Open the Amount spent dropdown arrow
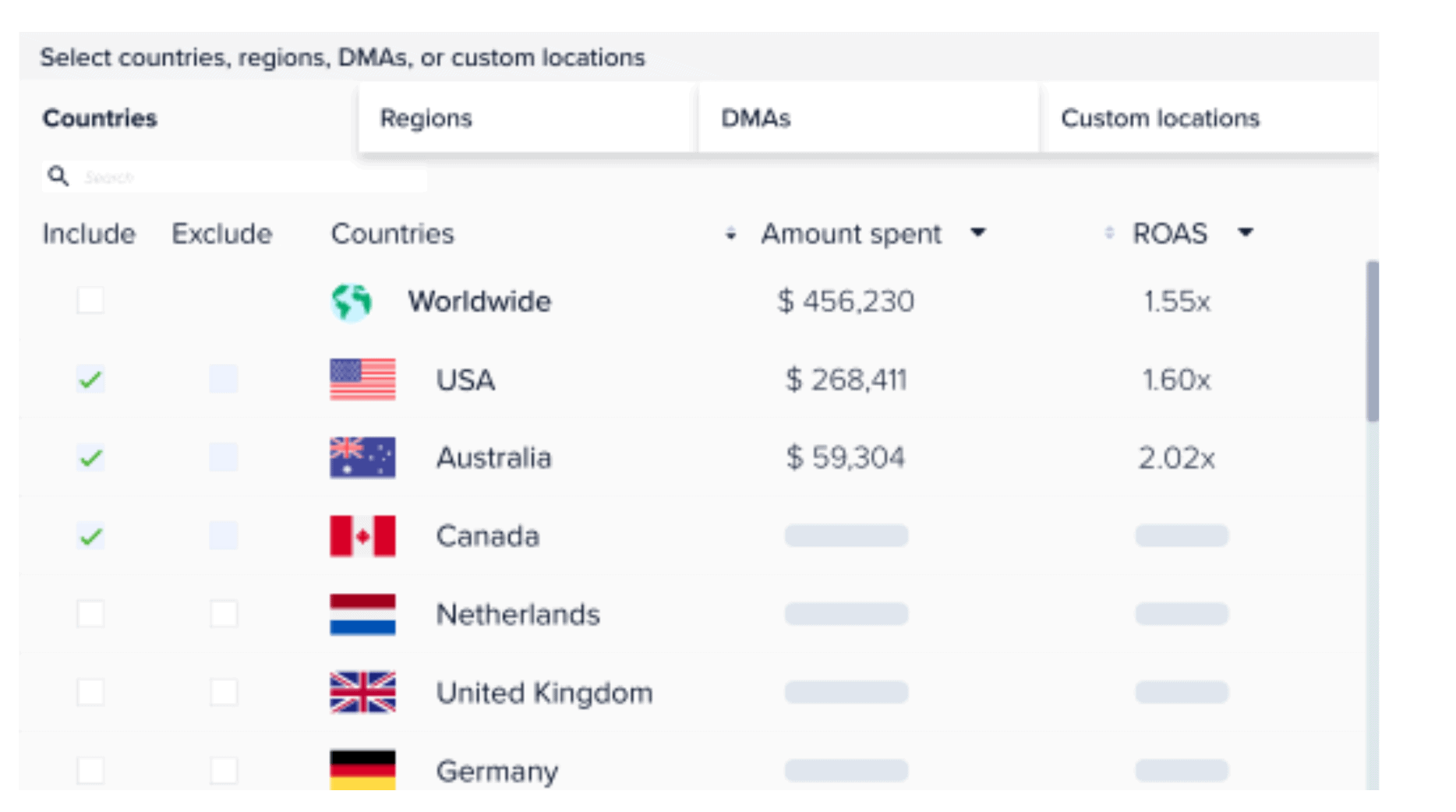The height and width of the screenshot is (812, 1456). (x=977, y=232)
